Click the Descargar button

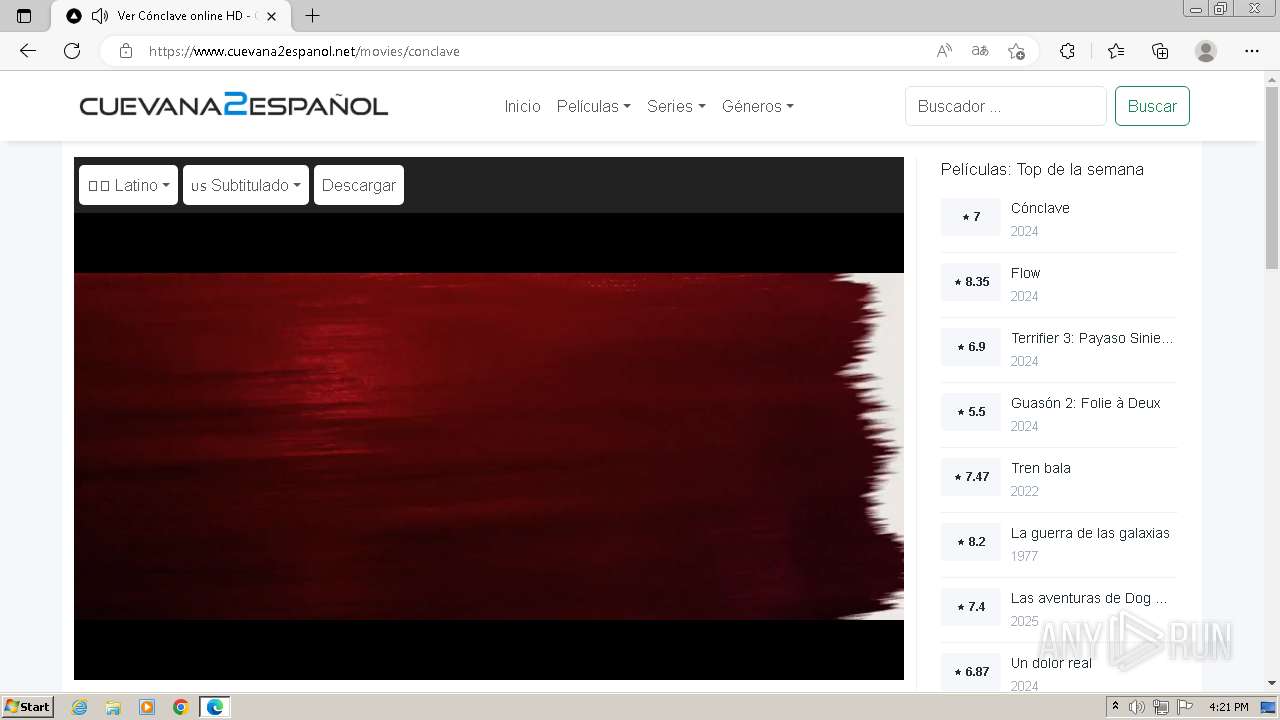pos(359,185)
